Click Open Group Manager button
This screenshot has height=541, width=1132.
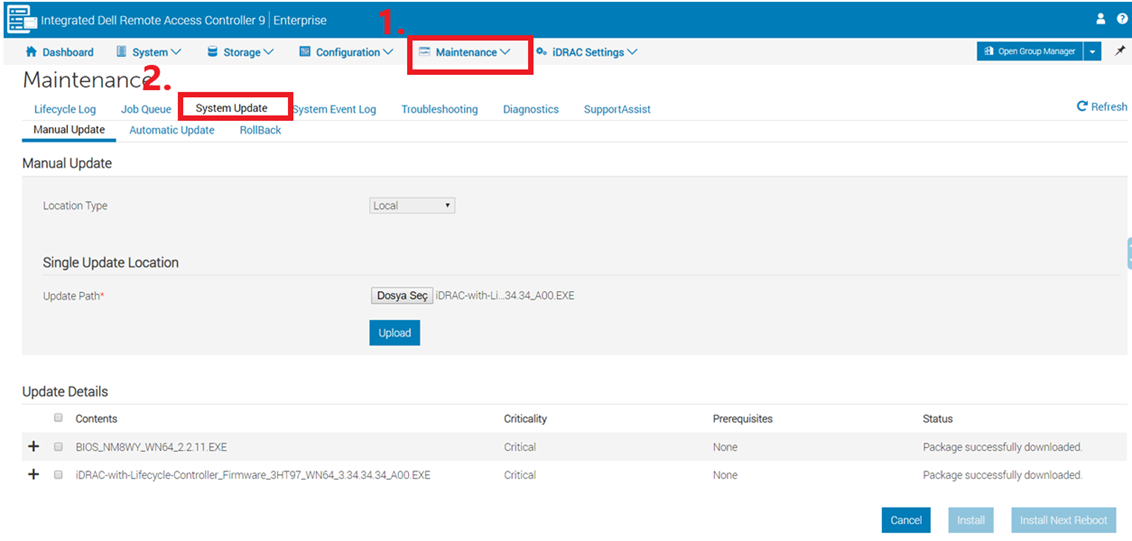1030,51
